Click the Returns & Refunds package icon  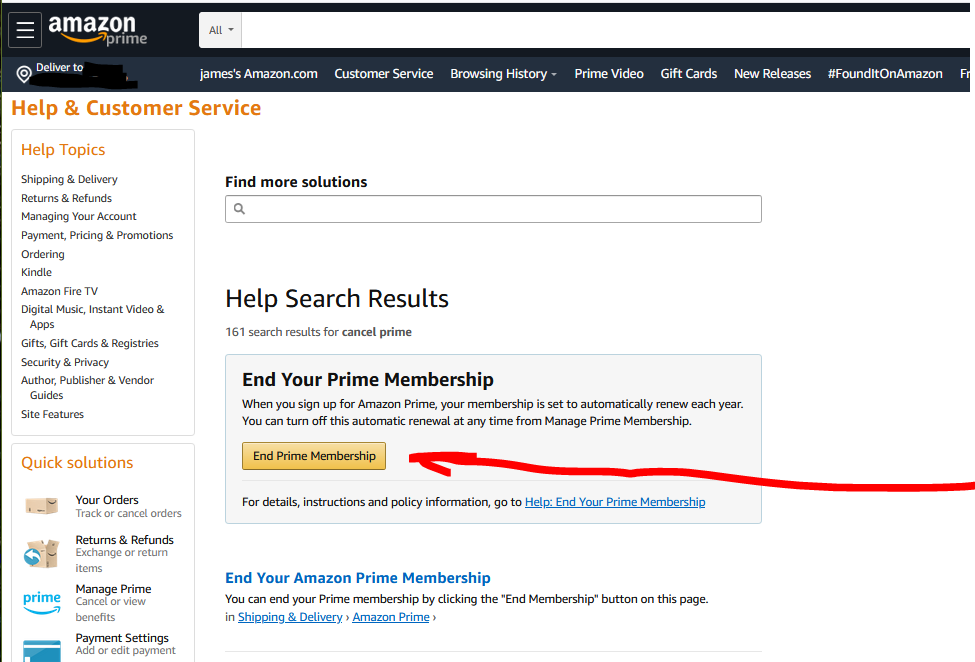[42, 552]
